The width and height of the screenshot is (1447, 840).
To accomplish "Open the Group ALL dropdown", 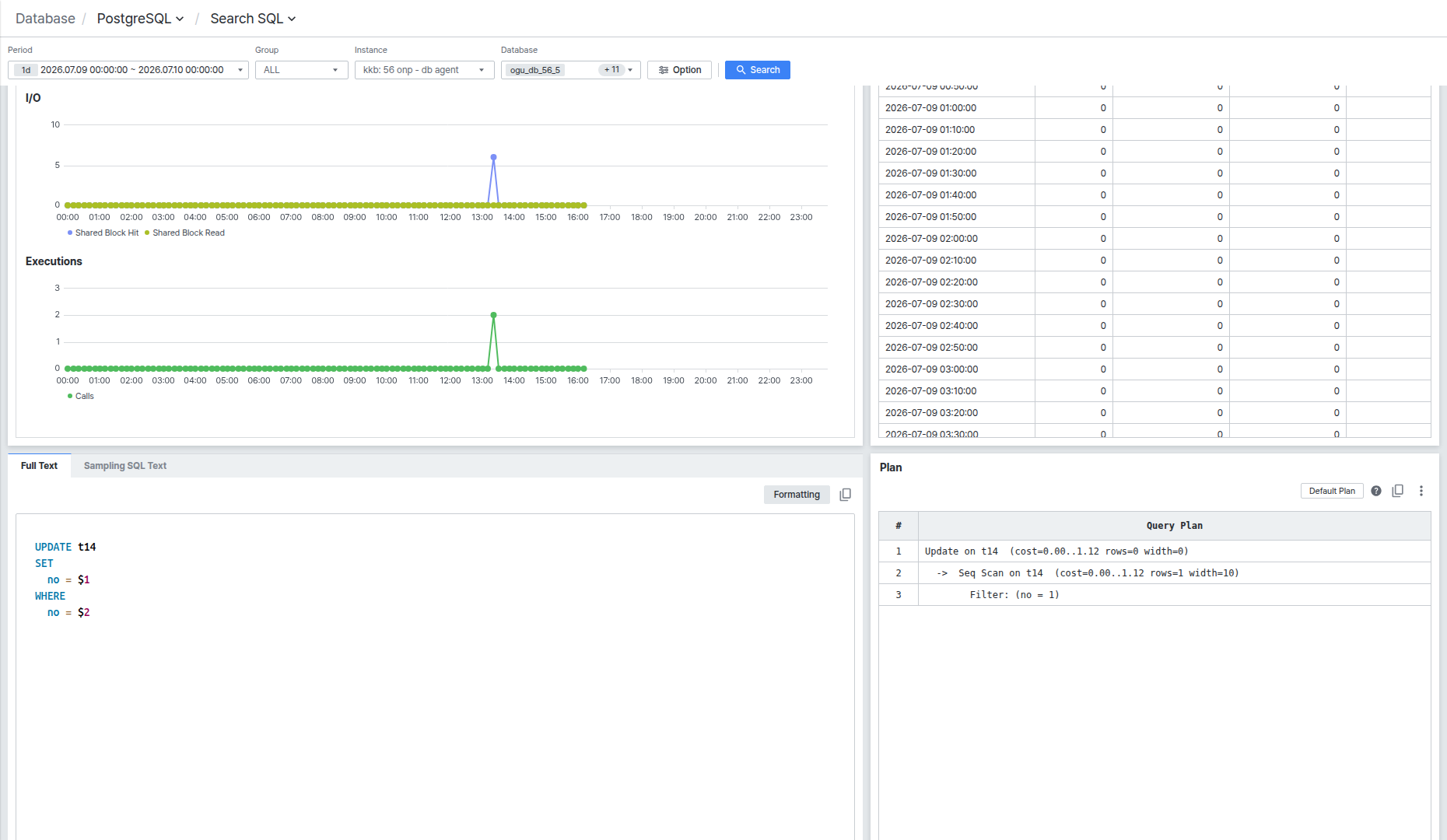I will coord(302,70).
